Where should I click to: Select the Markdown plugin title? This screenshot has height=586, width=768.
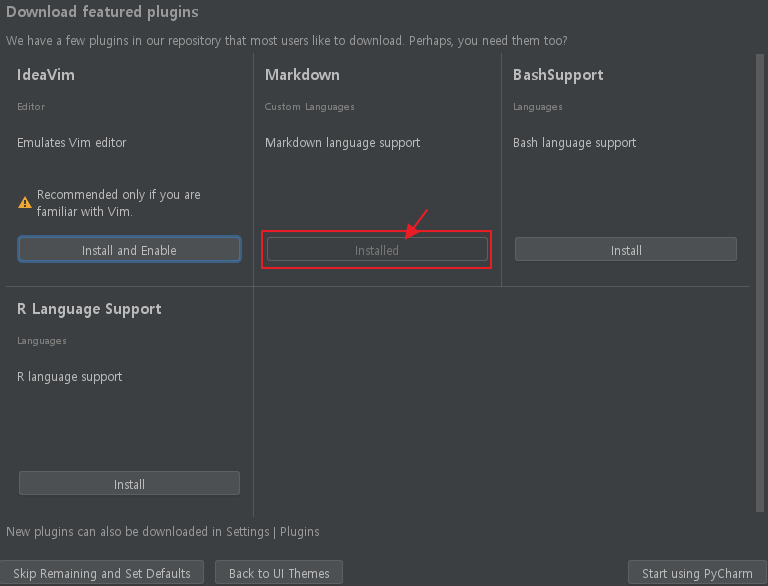pos(302,75)
